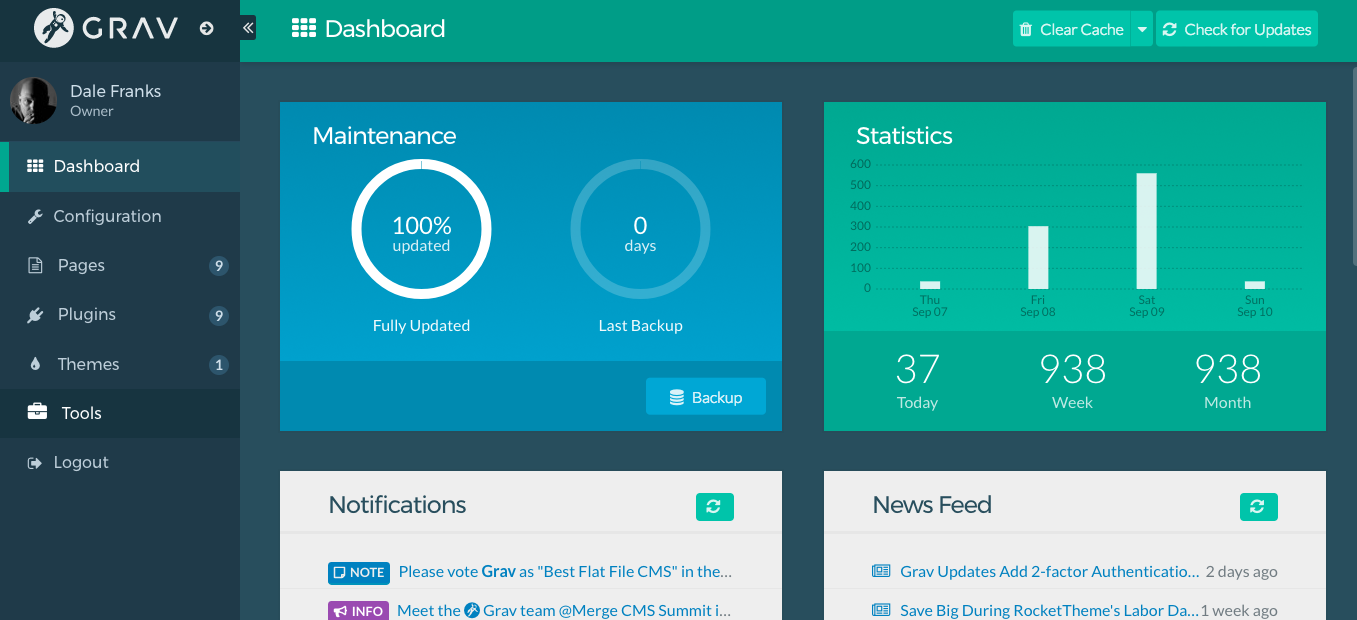Click the 938 Week statistic

pos(1072,381)
